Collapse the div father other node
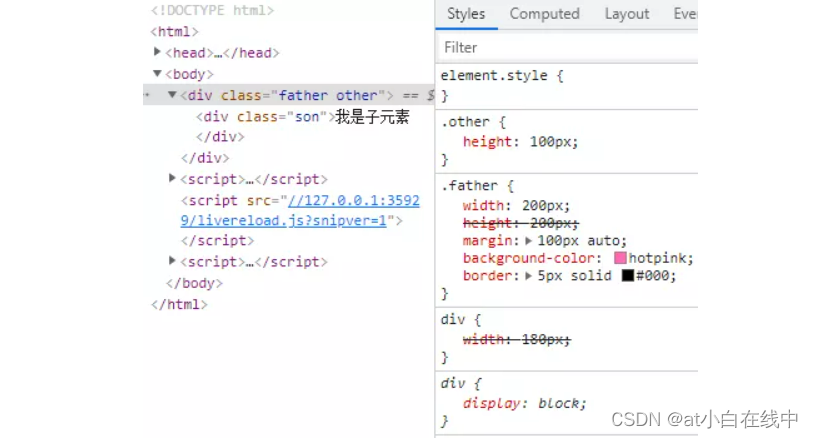The height and width of the screenshot is (438, 813). pos(172,95)
